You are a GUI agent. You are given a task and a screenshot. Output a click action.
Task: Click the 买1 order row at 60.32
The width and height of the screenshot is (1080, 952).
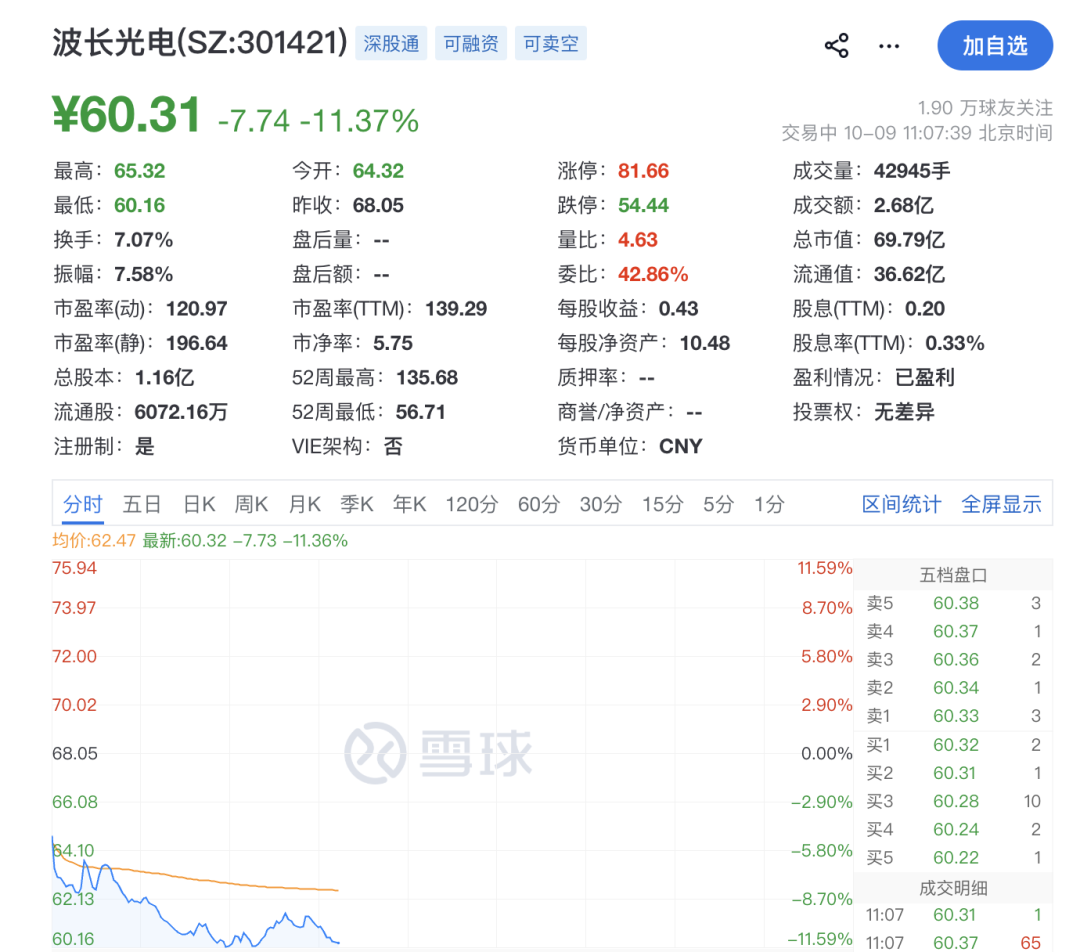tap(953, 745)
